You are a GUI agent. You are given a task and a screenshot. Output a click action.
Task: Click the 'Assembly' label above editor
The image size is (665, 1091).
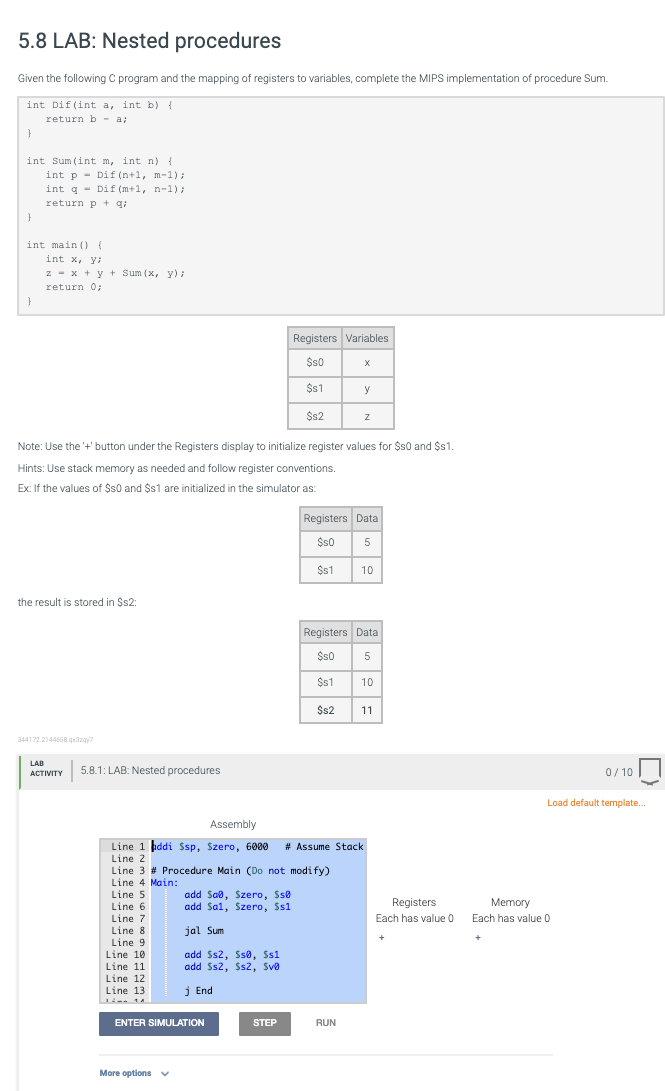(x=233, y=824)
